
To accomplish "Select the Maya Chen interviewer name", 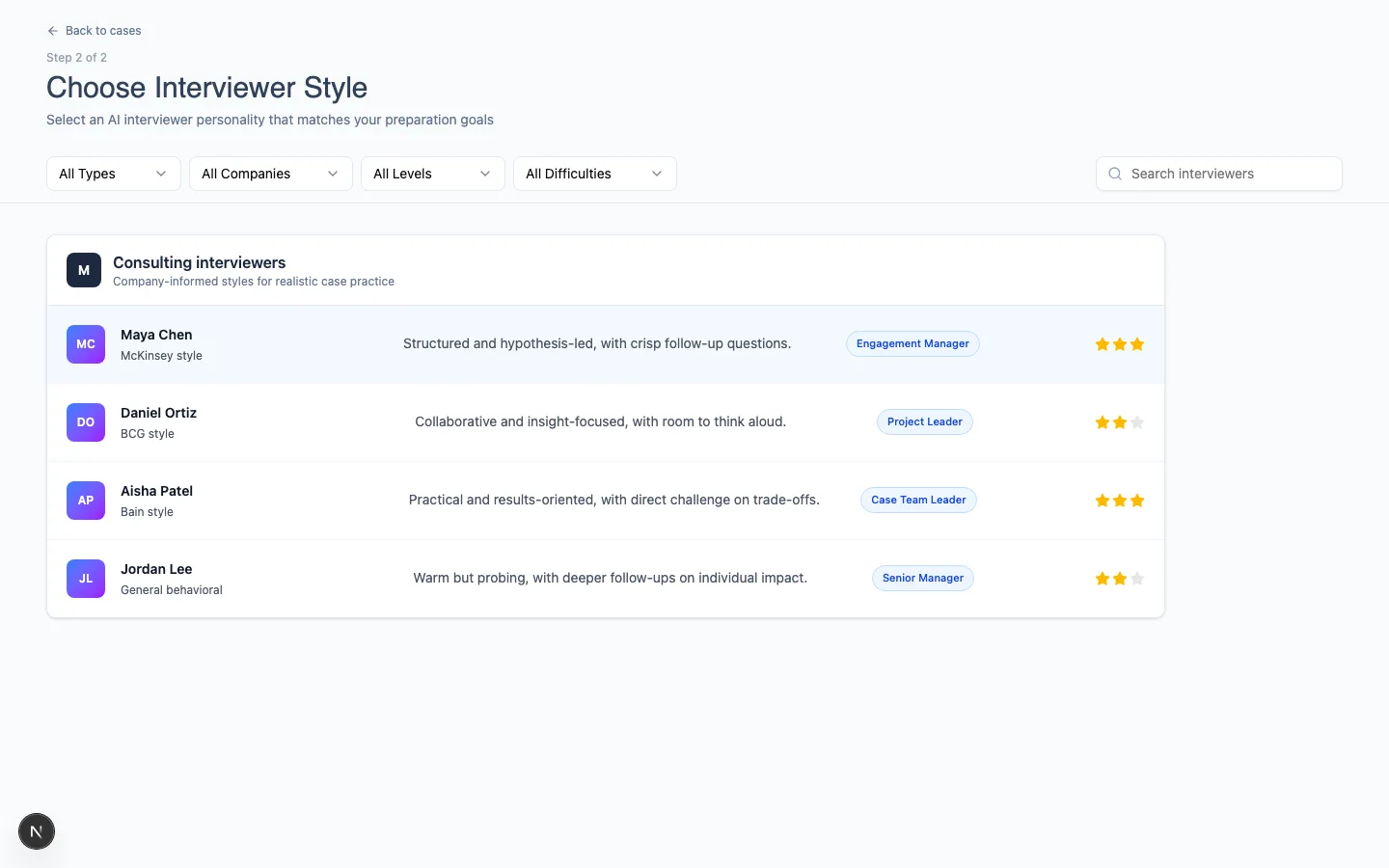I will click(156, 335).
